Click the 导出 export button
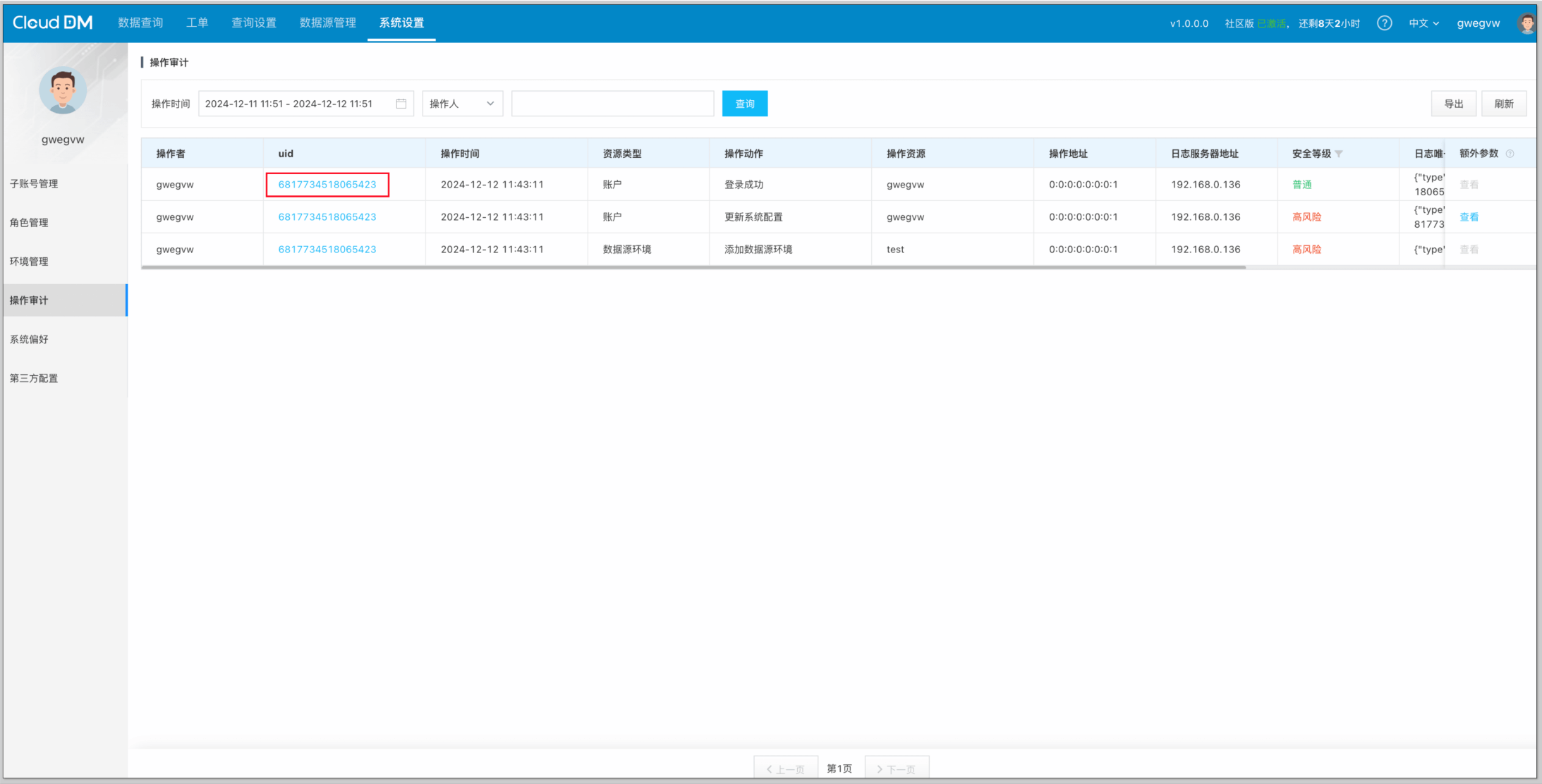Image resolution: width=1542 pixels, height=784 pixels. click(x=1453, y=104)
